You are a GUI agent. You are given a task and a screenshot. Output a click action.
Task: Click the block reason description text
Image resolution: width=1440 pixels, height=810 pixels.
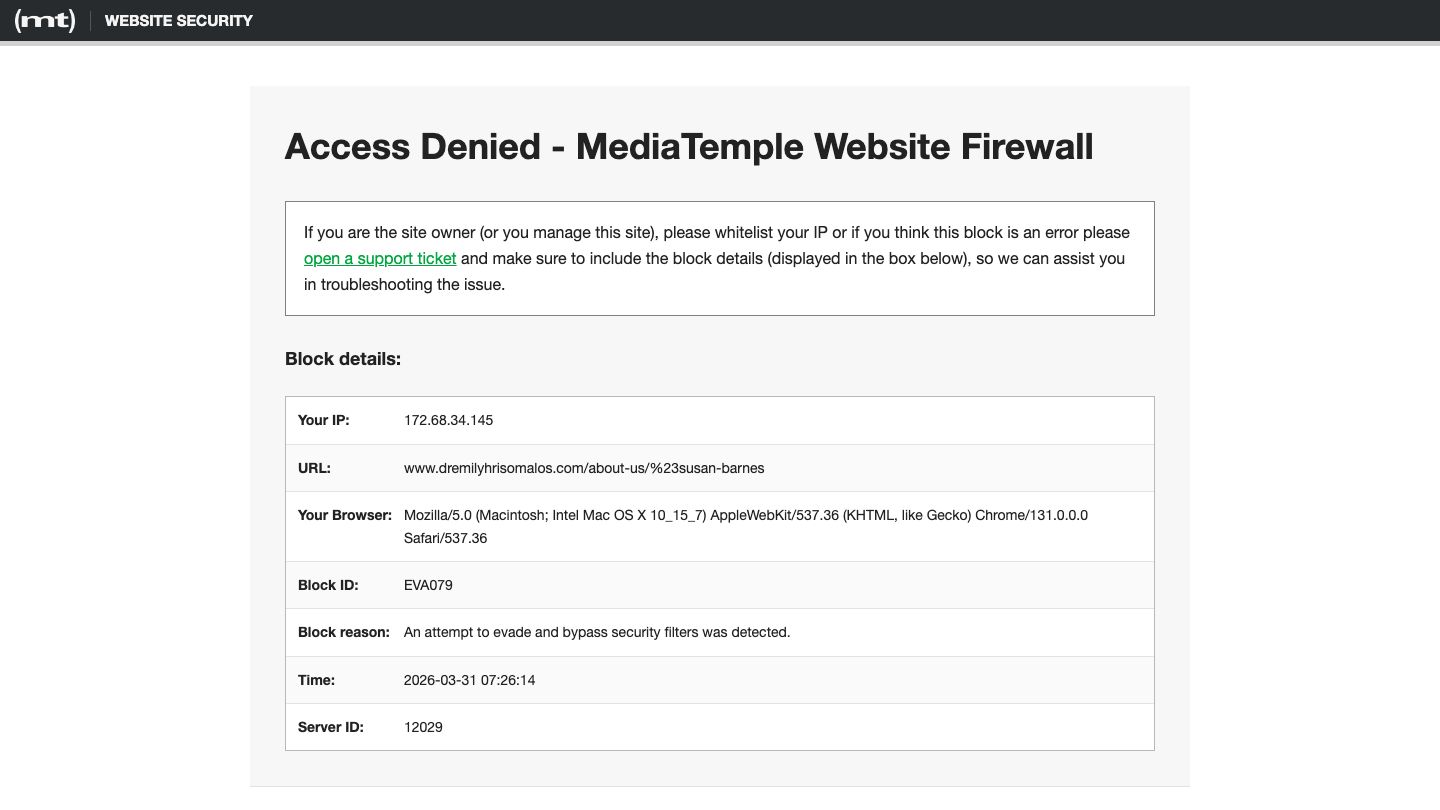(x=596, y=632)
